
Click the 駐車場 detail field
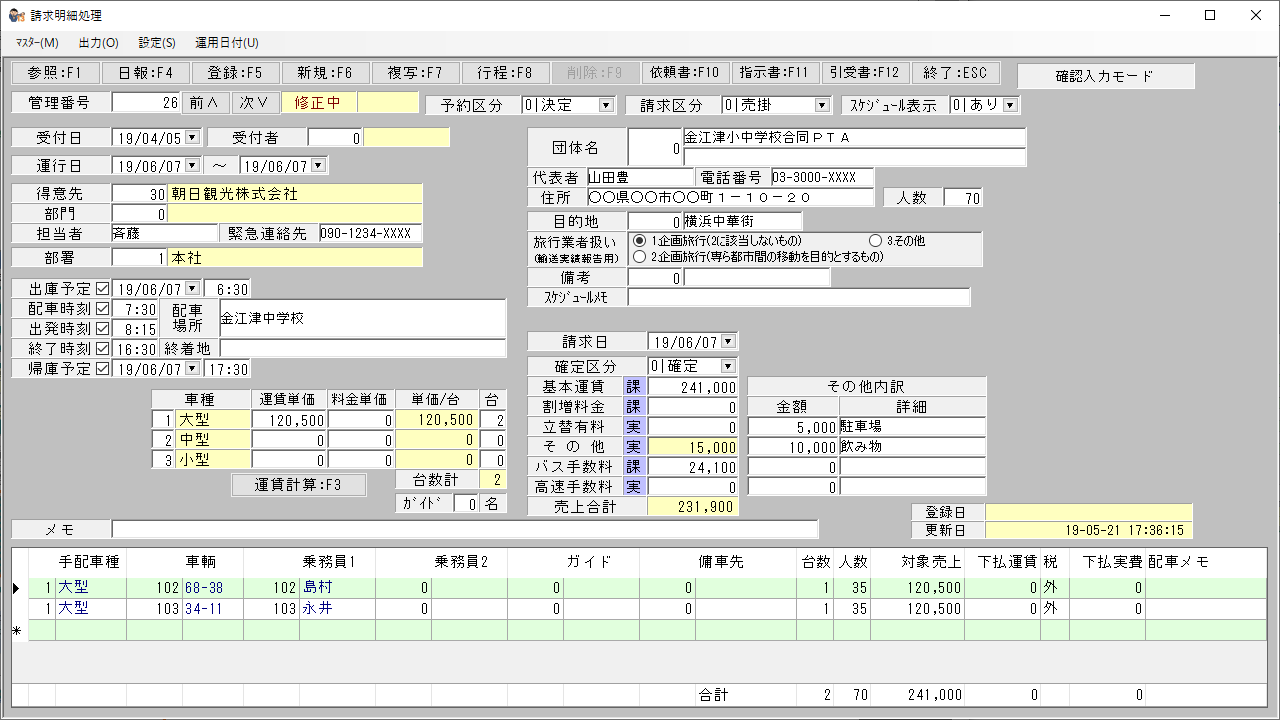point(912,427)
